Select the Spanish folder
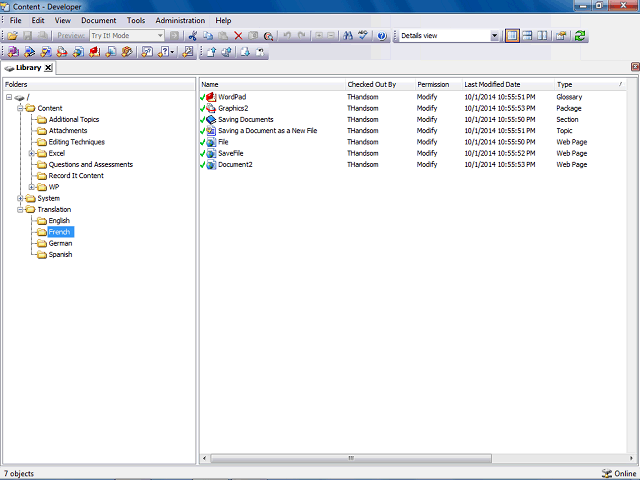 pyautogui.click(x=60, y=255)
